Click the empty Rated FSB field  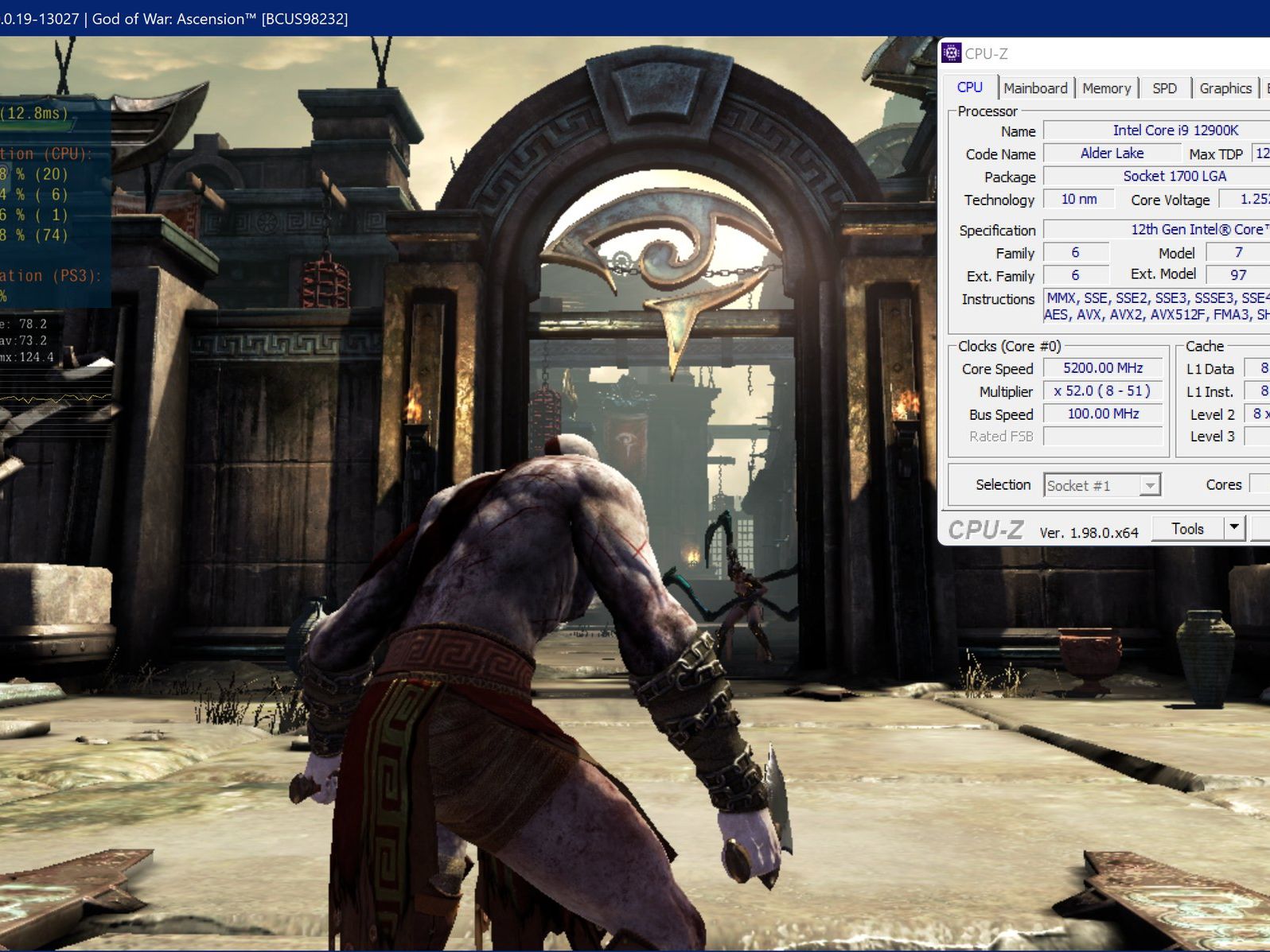tap(1103, 437)
